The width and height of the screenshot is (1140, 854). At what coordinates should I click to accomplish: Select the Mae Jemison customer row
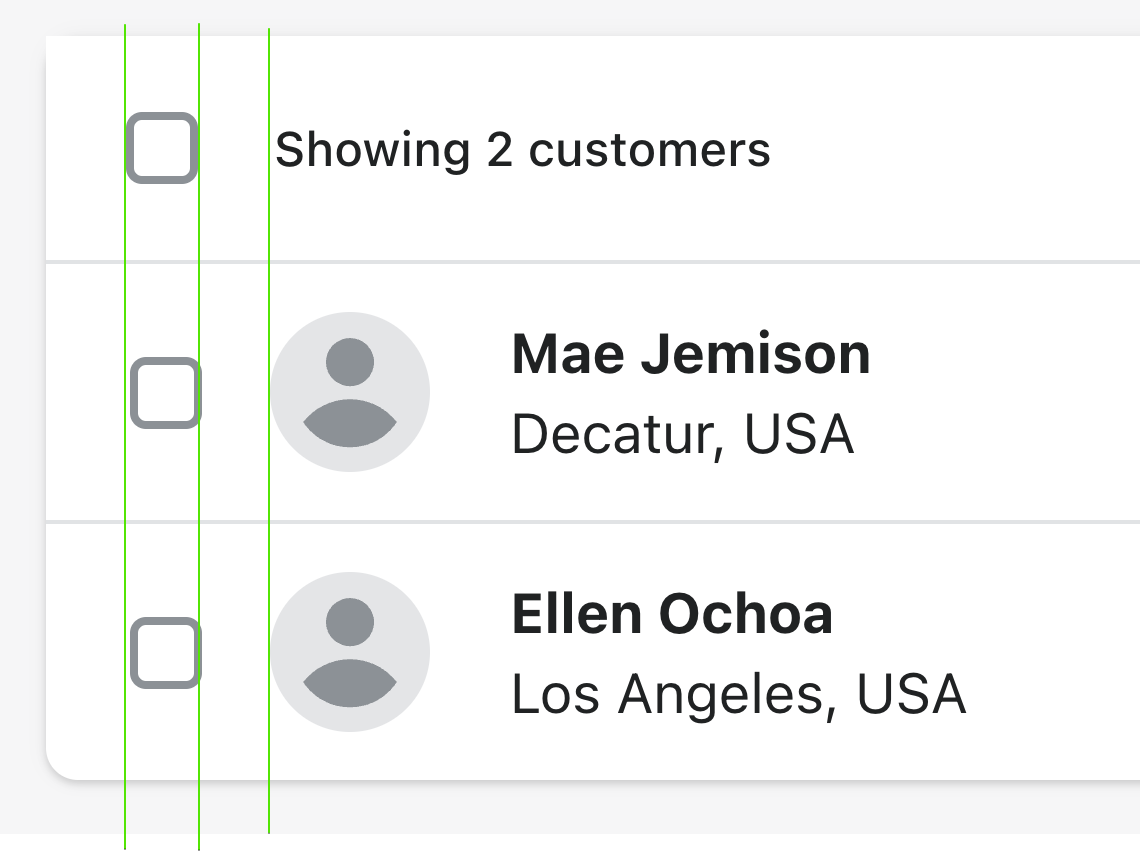(x=600, y=392)
